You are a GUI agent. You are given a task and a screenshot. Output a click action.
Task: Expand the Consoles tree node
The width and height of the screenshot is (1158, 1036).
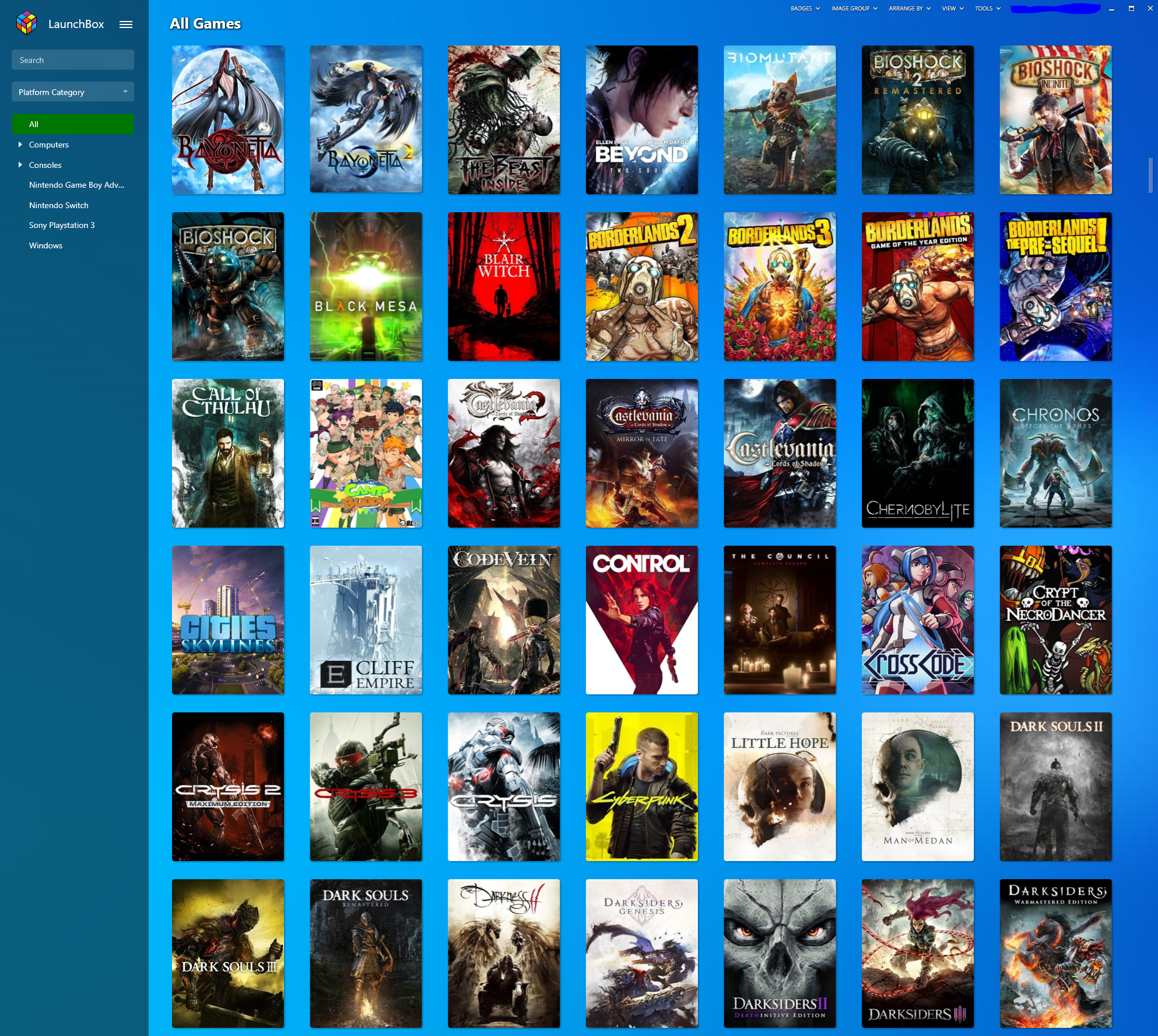[x=20, y=165]
